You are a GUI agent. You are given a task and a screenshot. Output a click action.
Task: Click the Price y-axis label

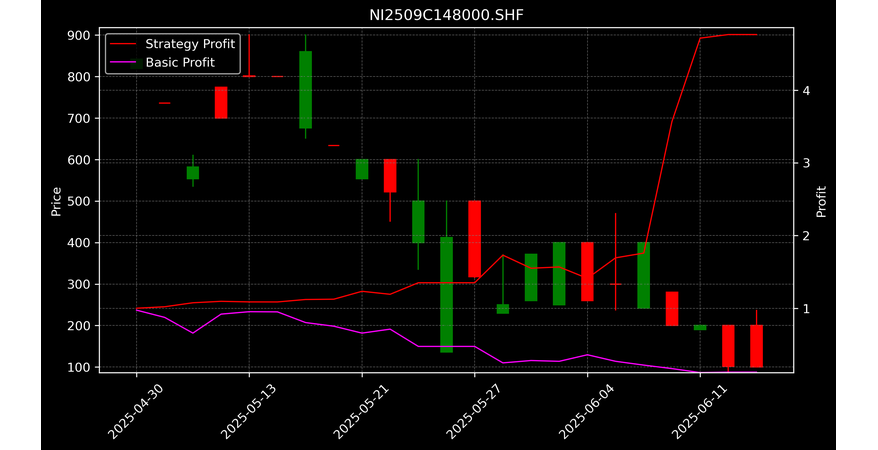pos(56,202)
